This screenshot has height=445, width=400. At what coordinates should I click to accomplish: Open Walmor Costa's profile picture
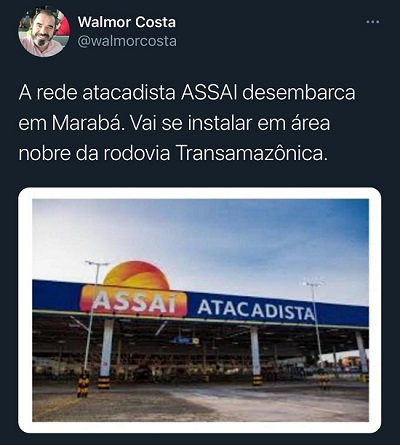click(44, 31)
